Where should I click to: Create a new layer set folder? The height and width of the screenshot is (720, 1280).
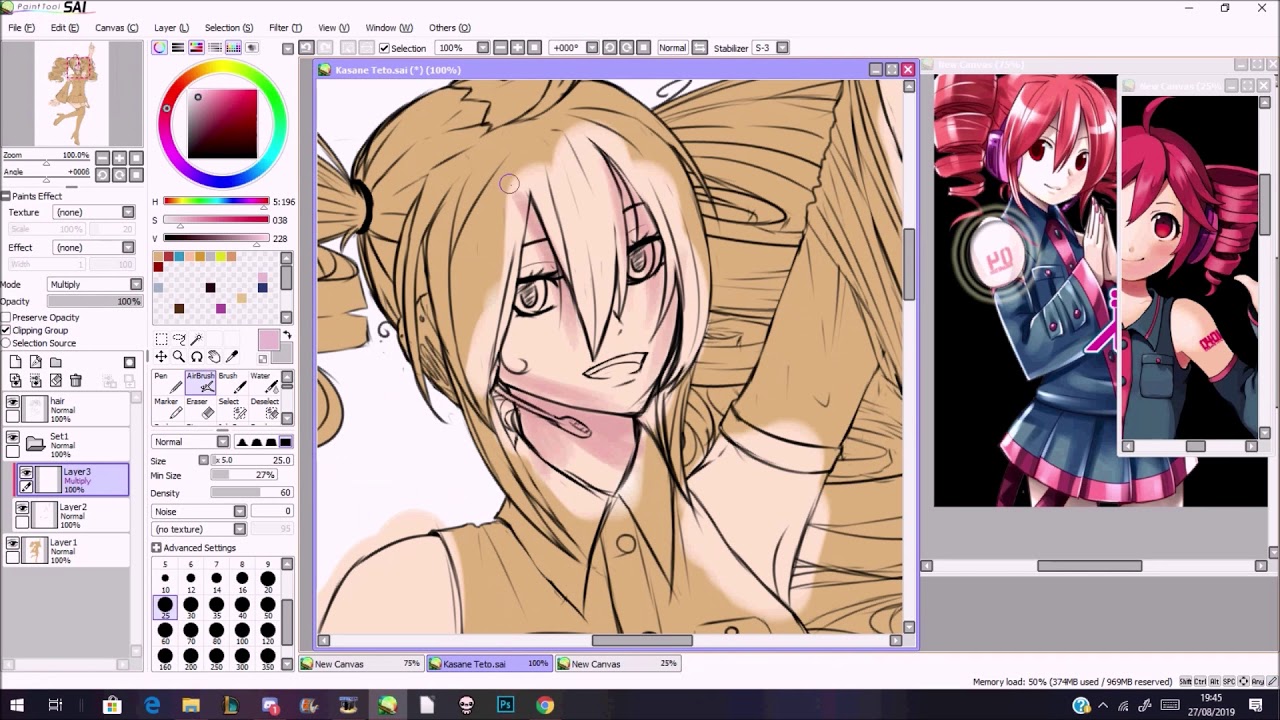56,362
